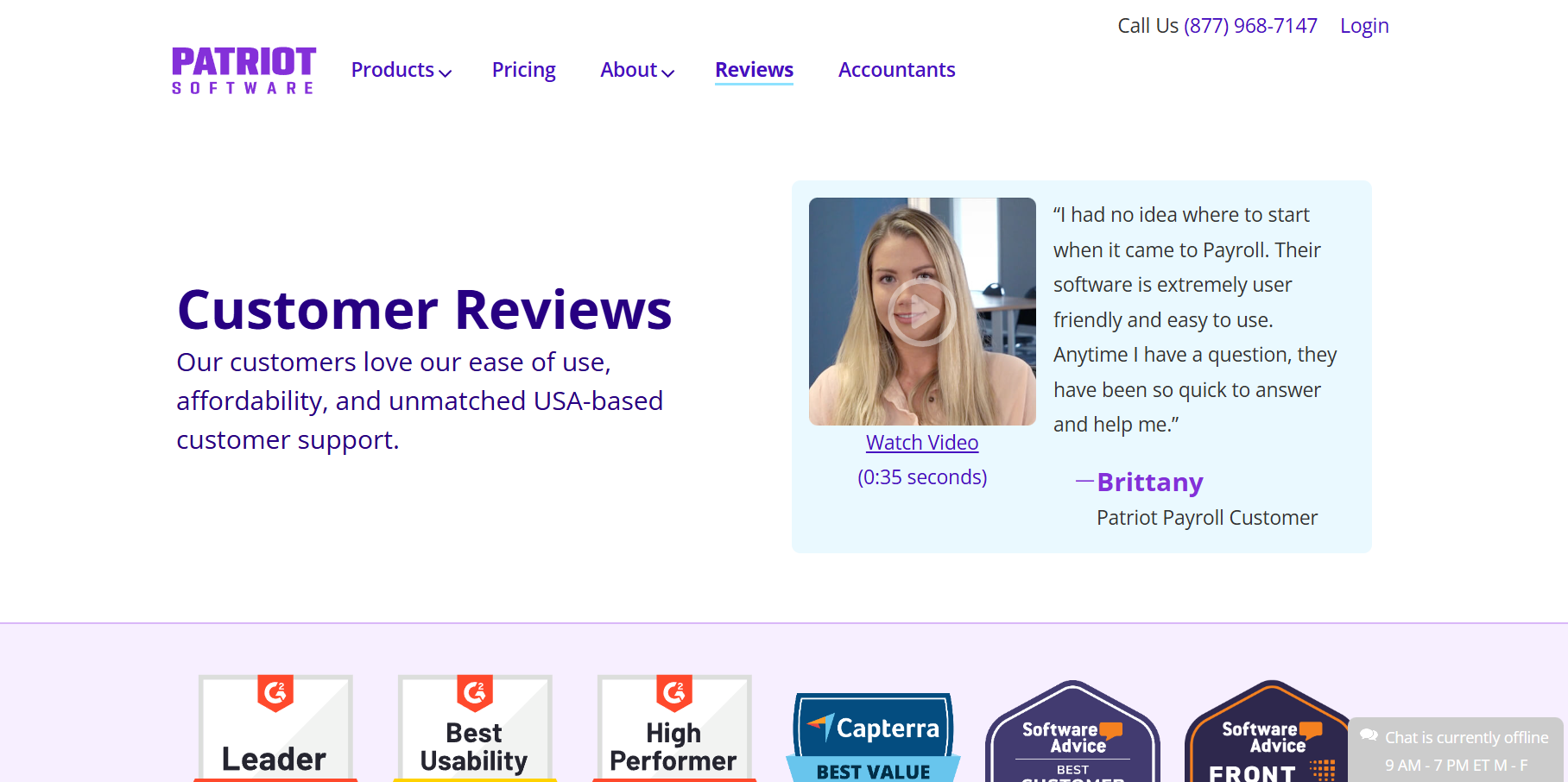The height and width of the screenshot is (782, 1568).
Task: Expand the About dropdown menu
Action: point(637,70)
